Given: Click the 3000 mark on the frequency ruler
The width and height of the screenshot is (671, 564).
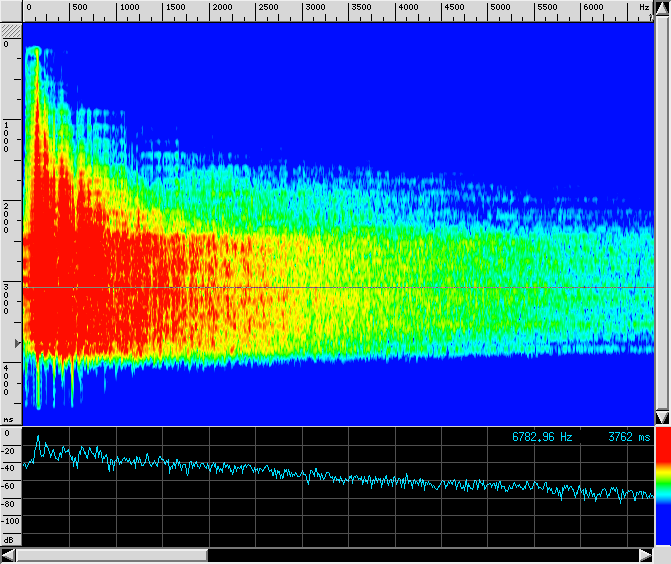Looking at the screenshot, I should coord(314,8).
